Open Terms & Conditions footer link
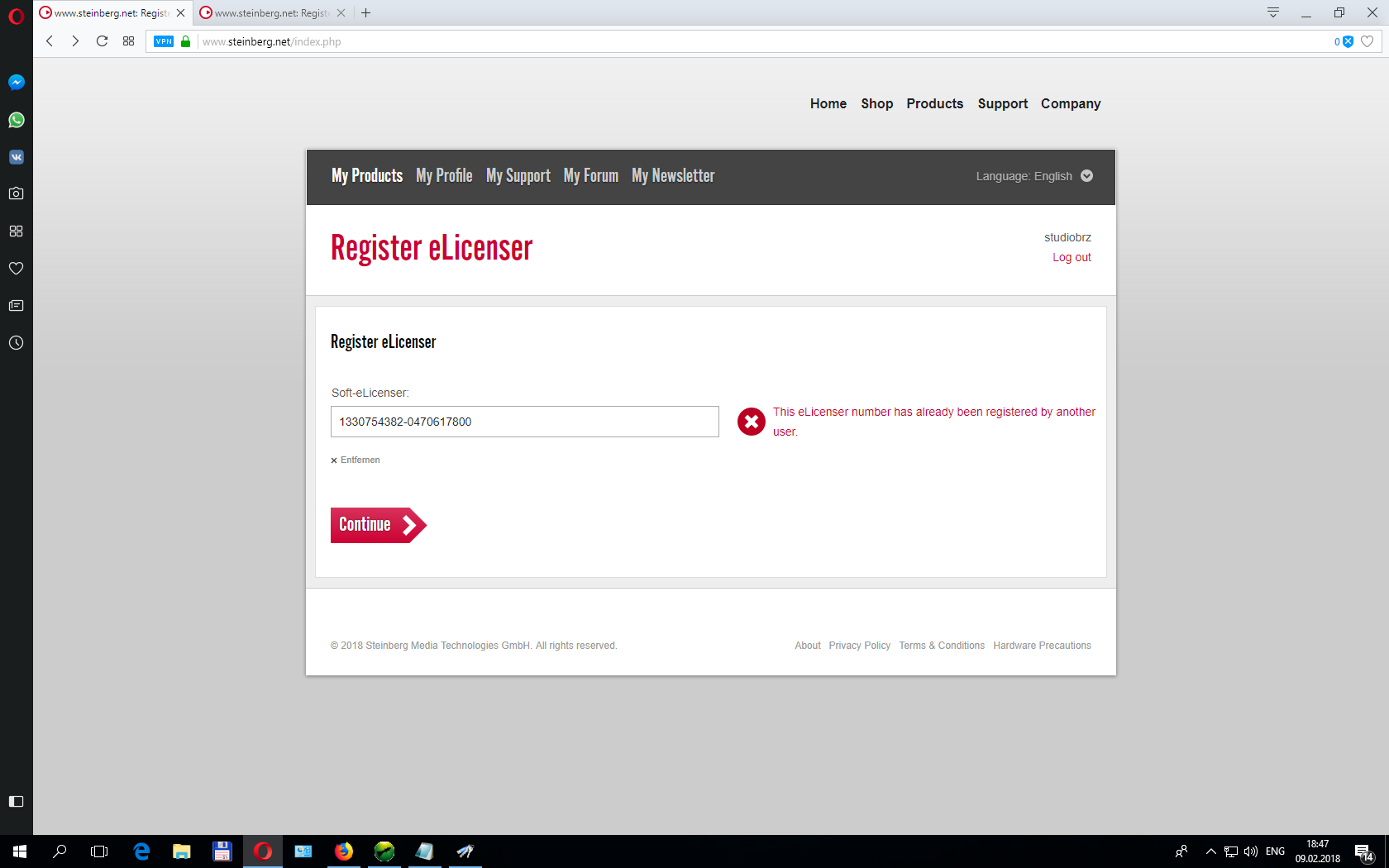The height and width of the screenshot is (868, 1389). tap(942, 646)
